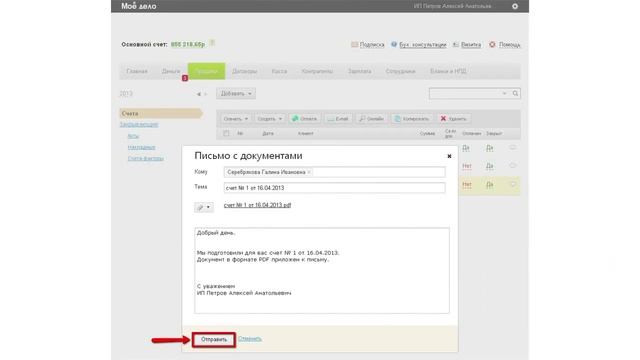Open the paperclip attachment dropdown
Image resolution: width=640 pixels, height=360 pixels.
coord(204,207)
